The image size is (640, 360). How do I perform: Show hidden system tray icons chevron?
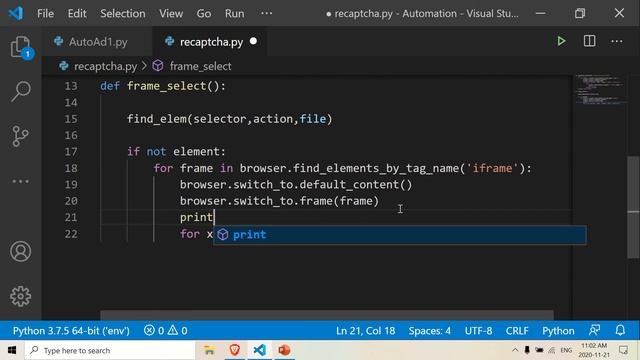(x=515, y=350)
